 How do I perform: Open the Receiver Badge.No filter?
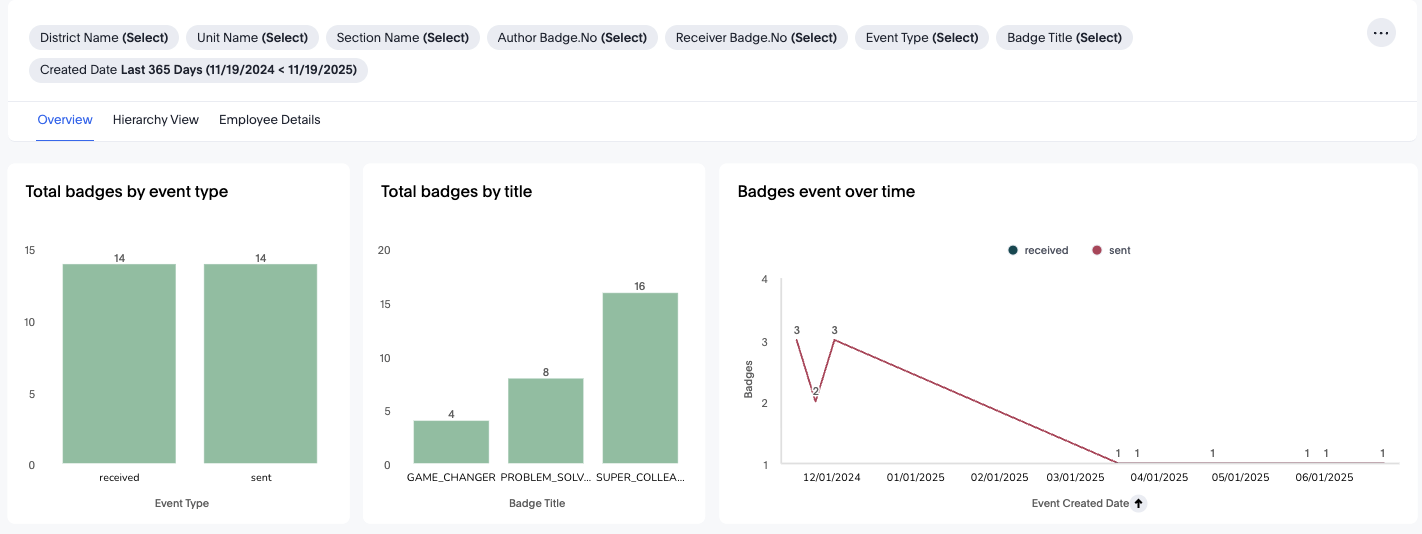click(x=756, y=38)
